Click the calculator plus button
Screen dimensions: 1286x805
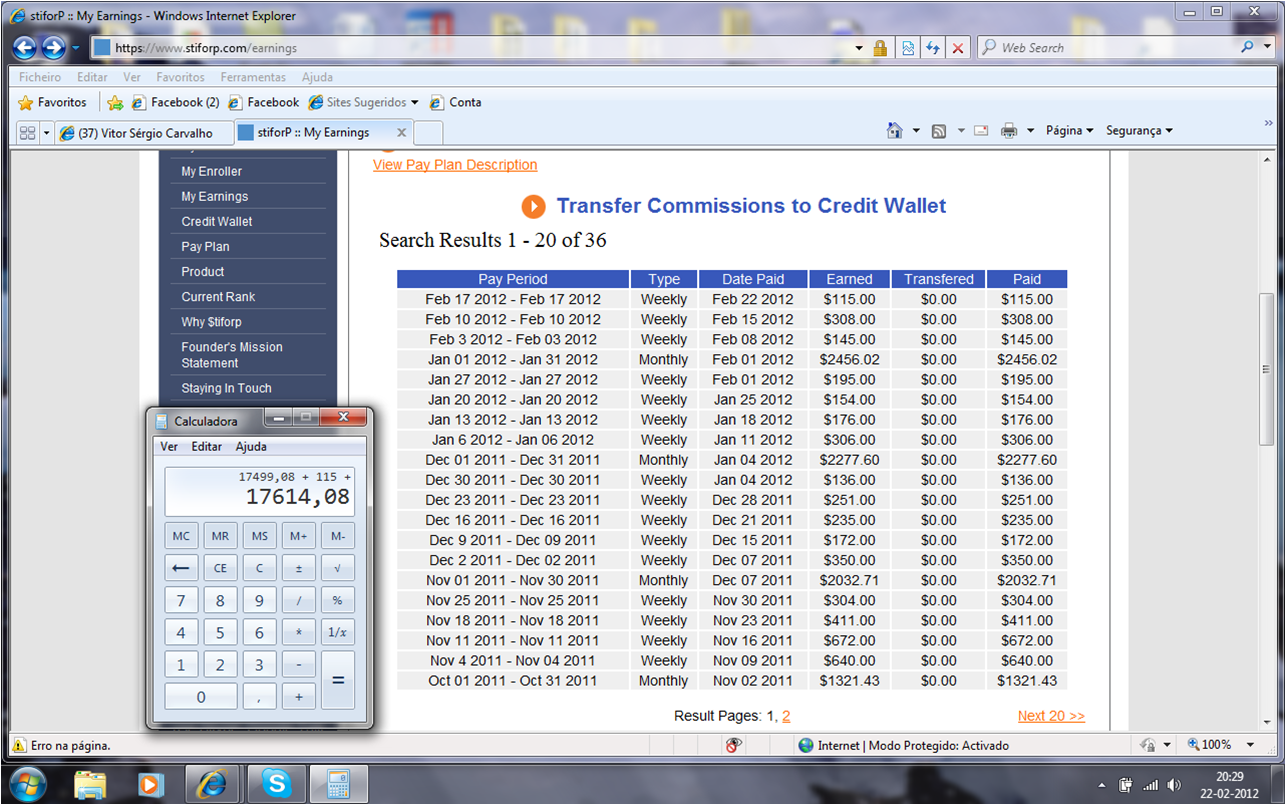299,696
